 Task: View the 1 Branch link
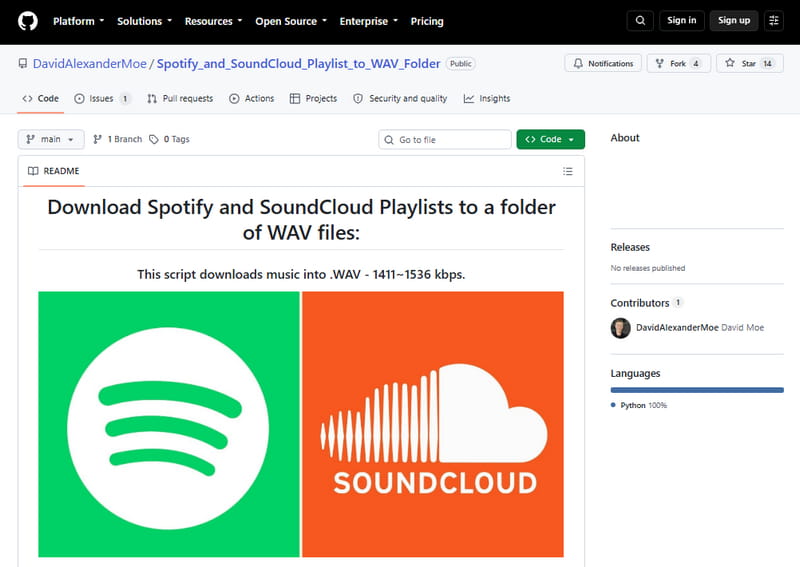pyautogui.click(x=117, y=139)
